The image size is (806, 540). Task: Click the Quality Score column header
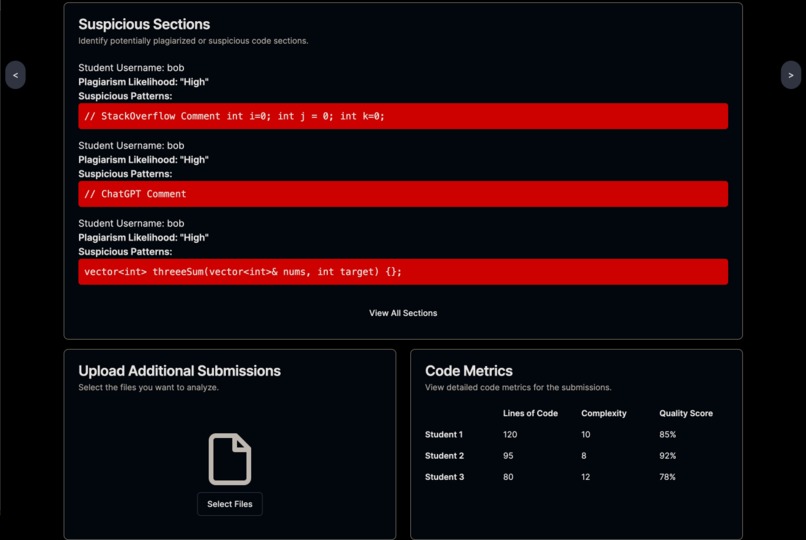[686, 413]
